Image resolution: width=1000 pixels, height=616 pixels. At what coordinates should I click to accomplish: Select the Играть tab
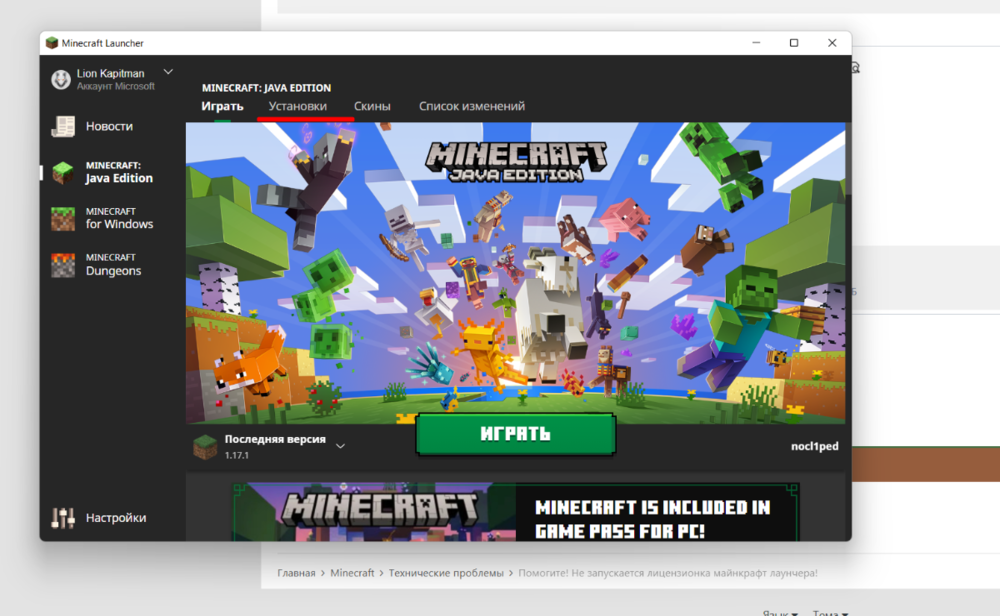(x=223, y=106)
